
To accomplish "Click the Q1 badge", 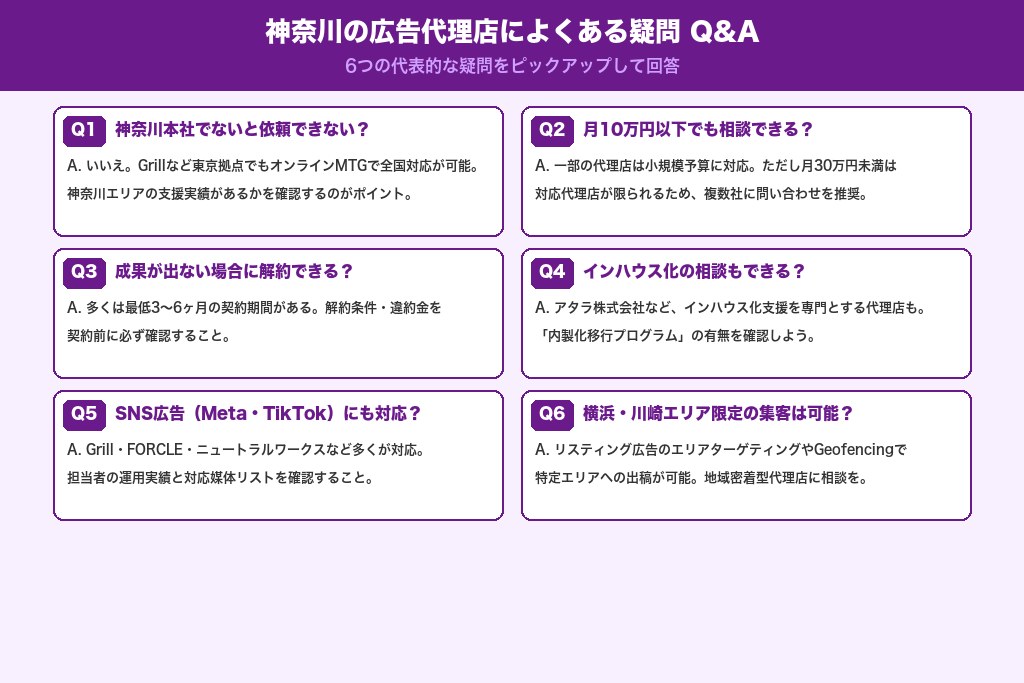I will coord(84,130).
